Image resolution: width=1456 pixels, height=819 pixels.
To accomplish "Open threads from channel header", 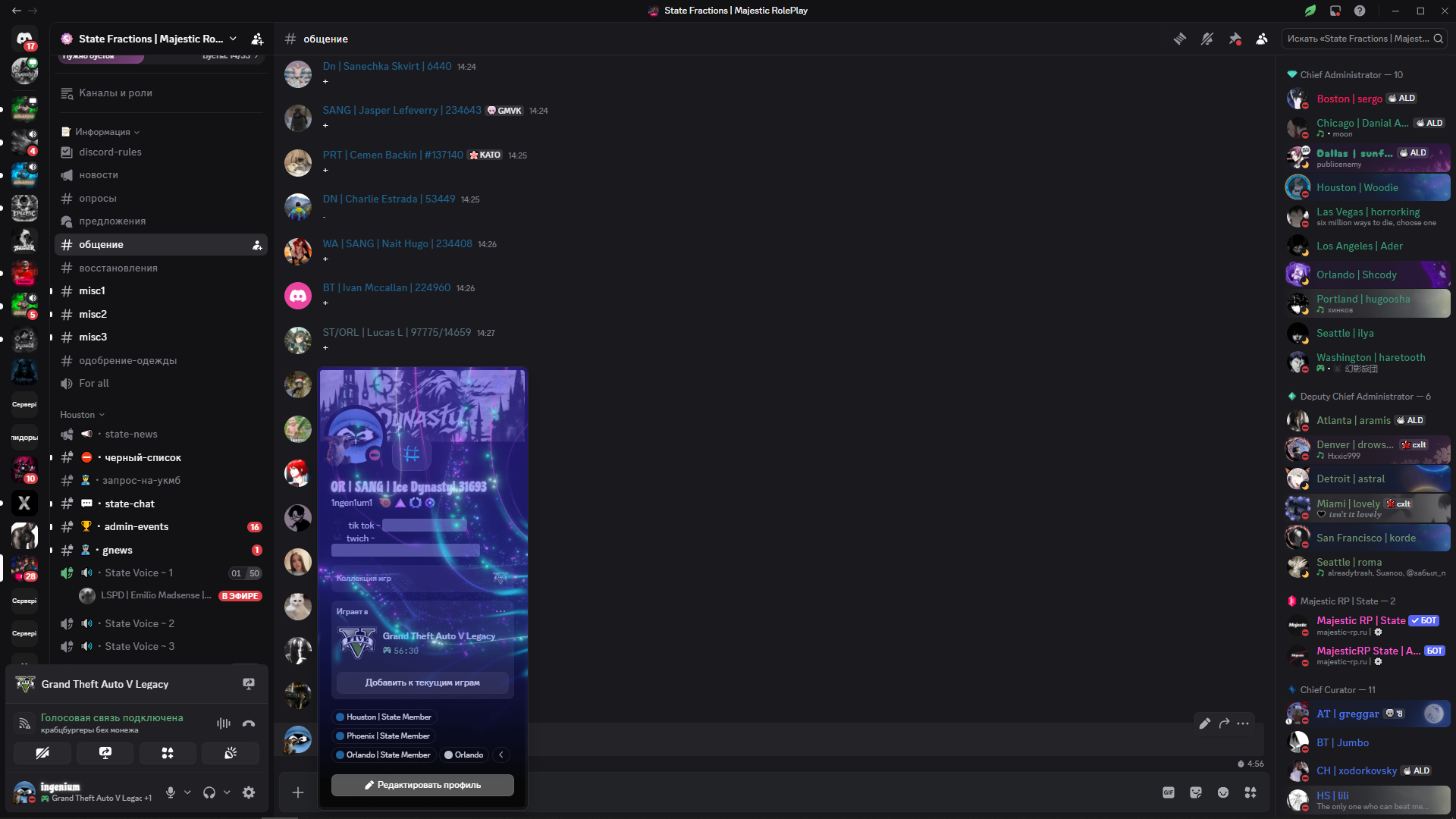I will pyautogui.click(x=1180, y=39).
